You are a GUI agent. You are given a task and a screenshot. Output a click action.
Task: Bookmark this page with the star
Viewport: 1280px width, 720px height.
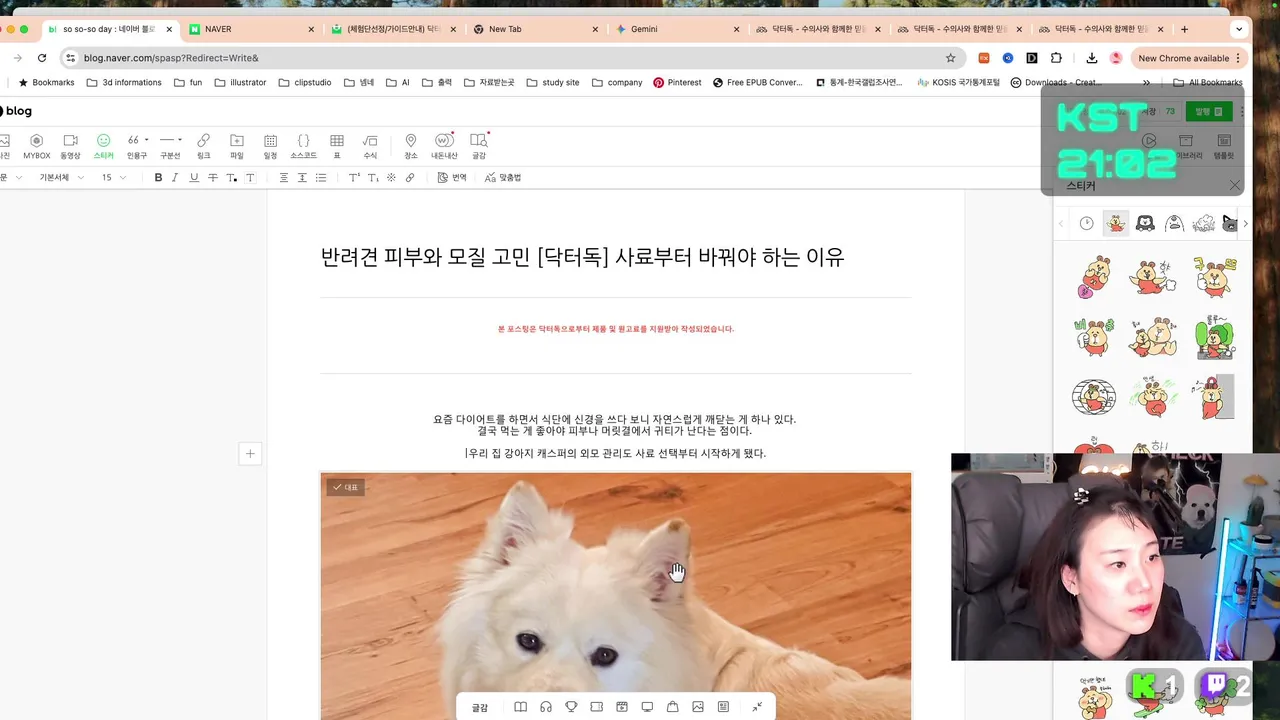pyautogui.click(x=950, y=58)
